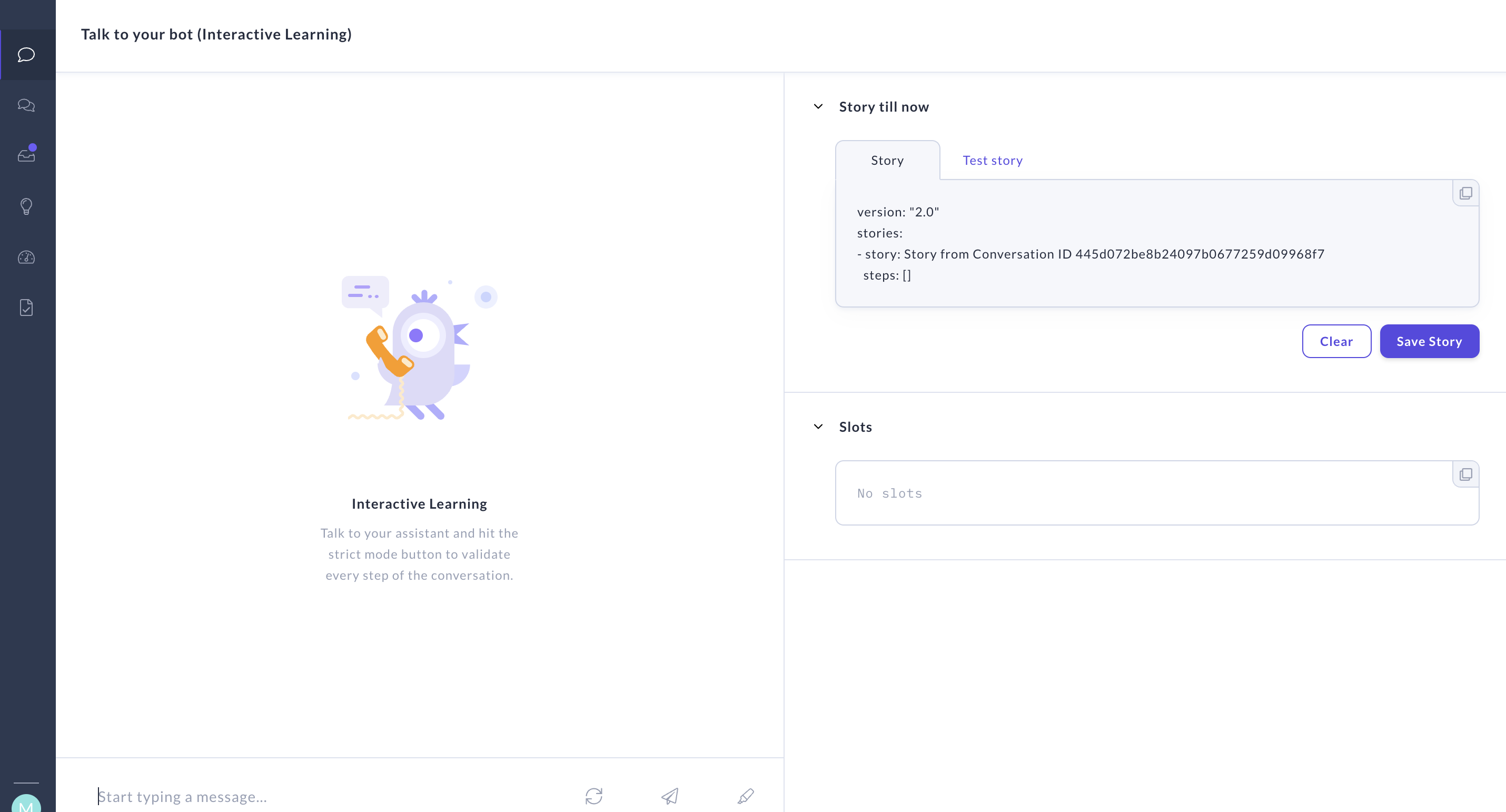Open the analytics gauge icon
Image resolution: width=1506 pixels, height=812 pixels.
[x=26, y=256]
